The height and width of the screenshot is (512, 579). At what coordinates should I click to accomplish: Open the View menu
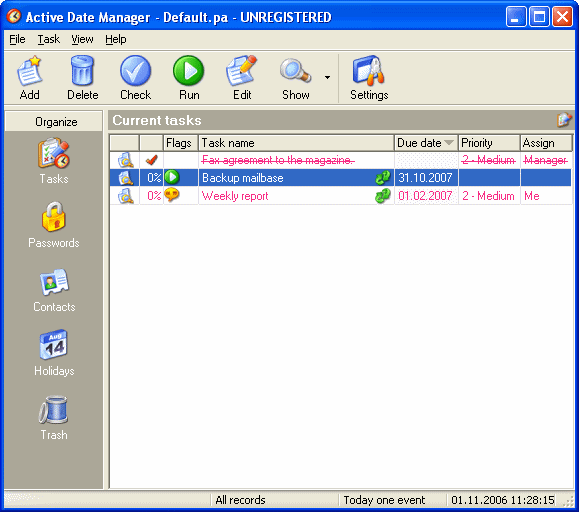(x=82, y=39)
